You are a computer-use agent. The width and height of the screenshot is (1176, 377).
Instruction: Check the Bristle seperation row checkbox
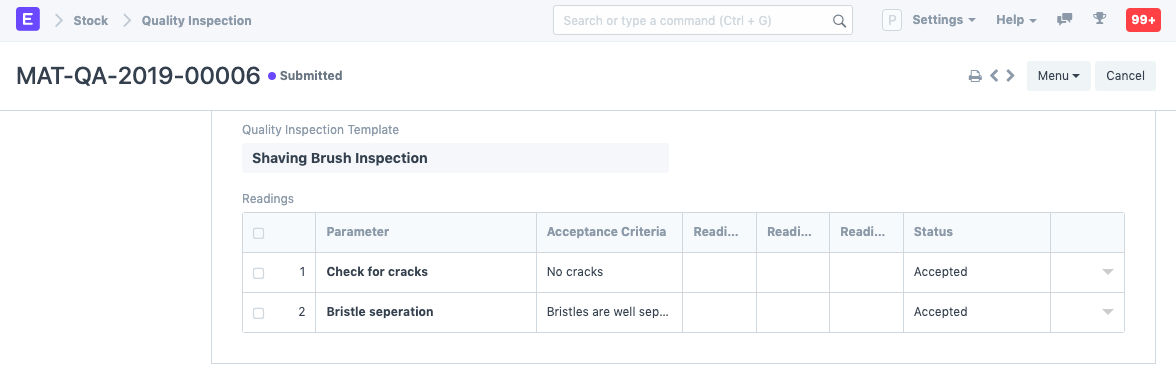pyautogui.click(x=259, y=313)
